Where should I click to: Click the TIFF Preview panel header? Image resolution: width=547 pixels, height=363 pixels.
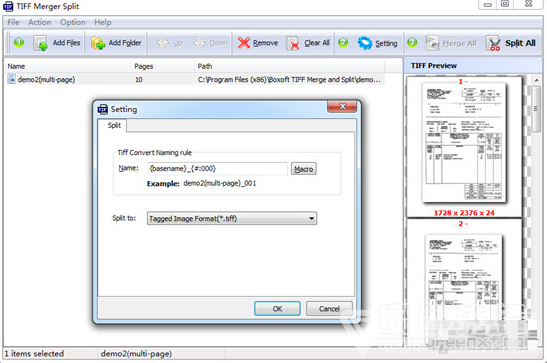coord(434,66)
